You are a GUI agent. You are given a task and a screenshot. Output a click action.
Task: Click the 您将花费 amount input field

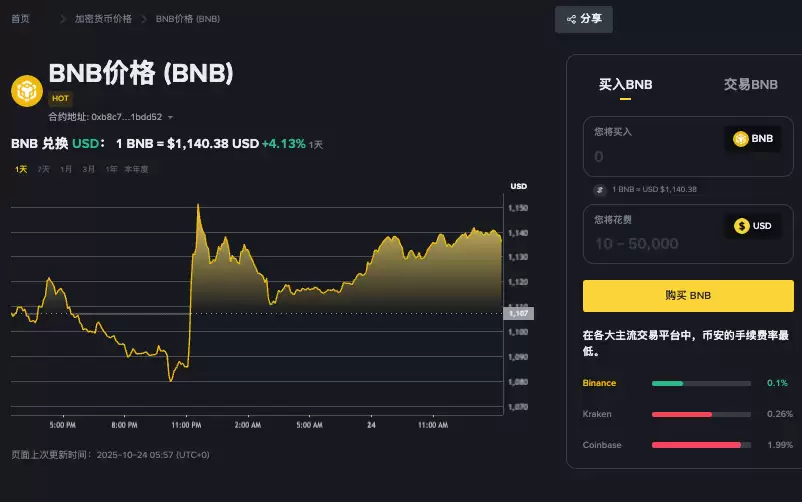[x=650, y=243]
